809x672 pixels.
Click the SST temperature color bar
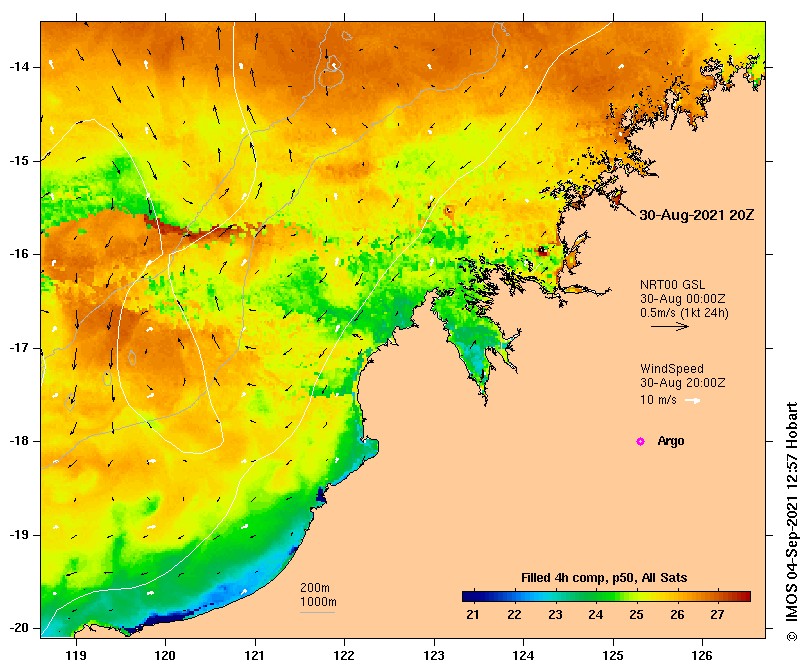pos(606,597)
